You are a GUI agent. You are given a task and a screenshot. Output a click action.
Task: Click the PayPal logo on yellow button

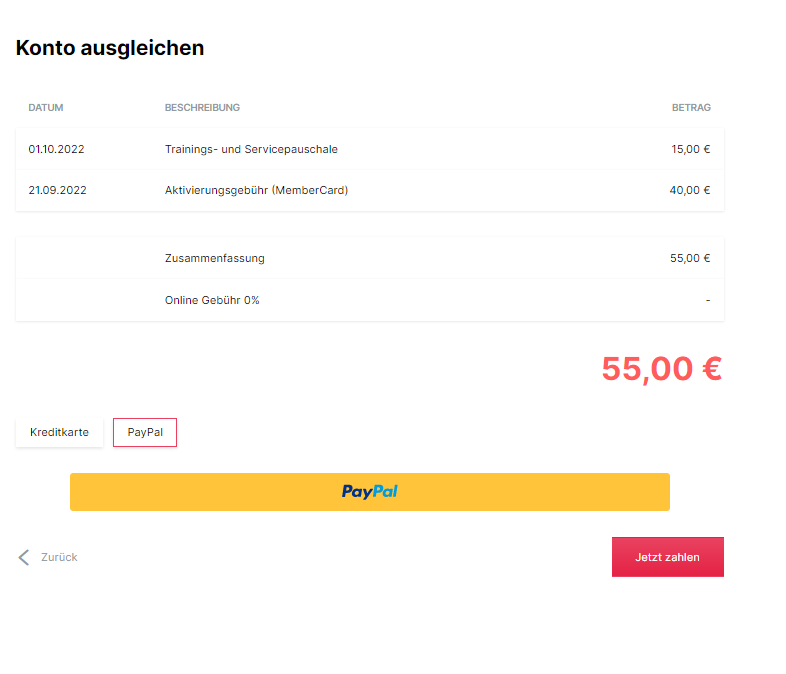coord(369,492)
